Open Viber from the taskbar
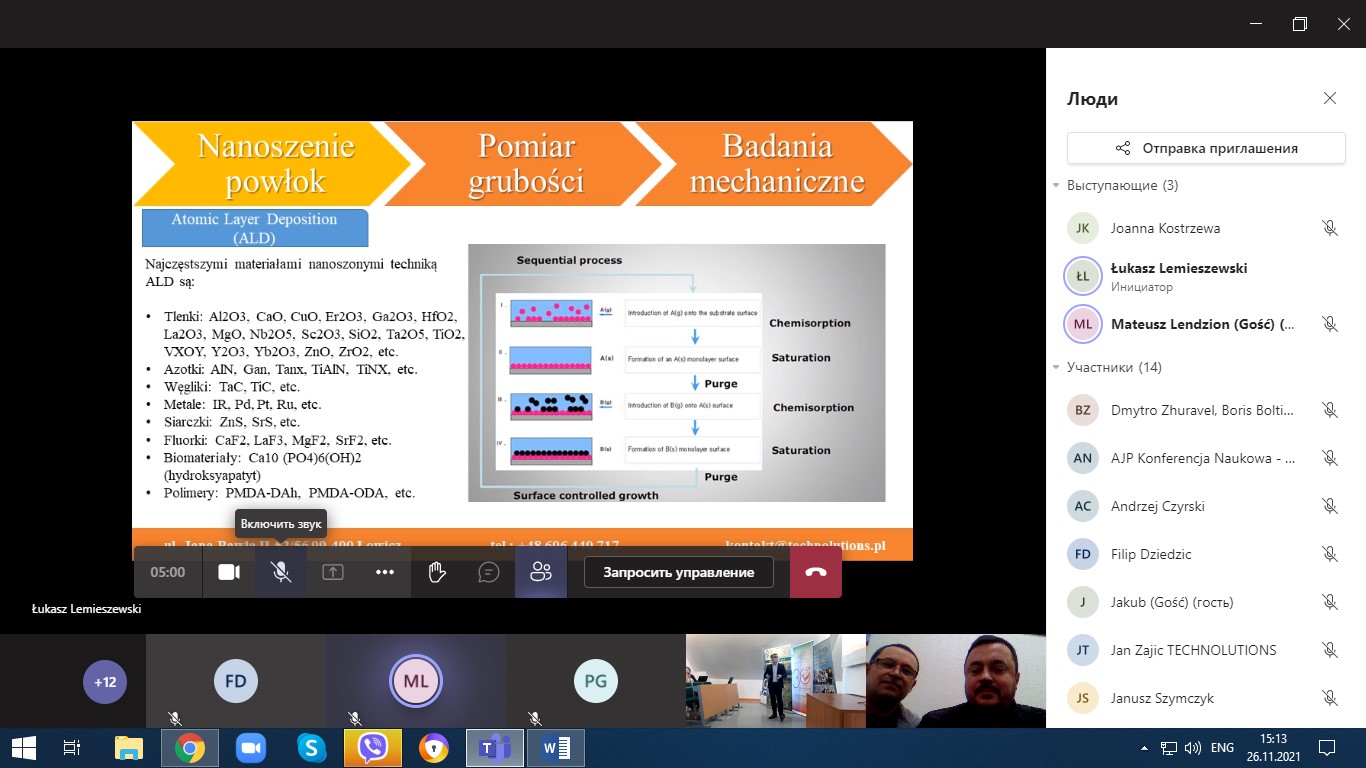Viewport: 1366px width, 768px height. click(x=373, y=747)
